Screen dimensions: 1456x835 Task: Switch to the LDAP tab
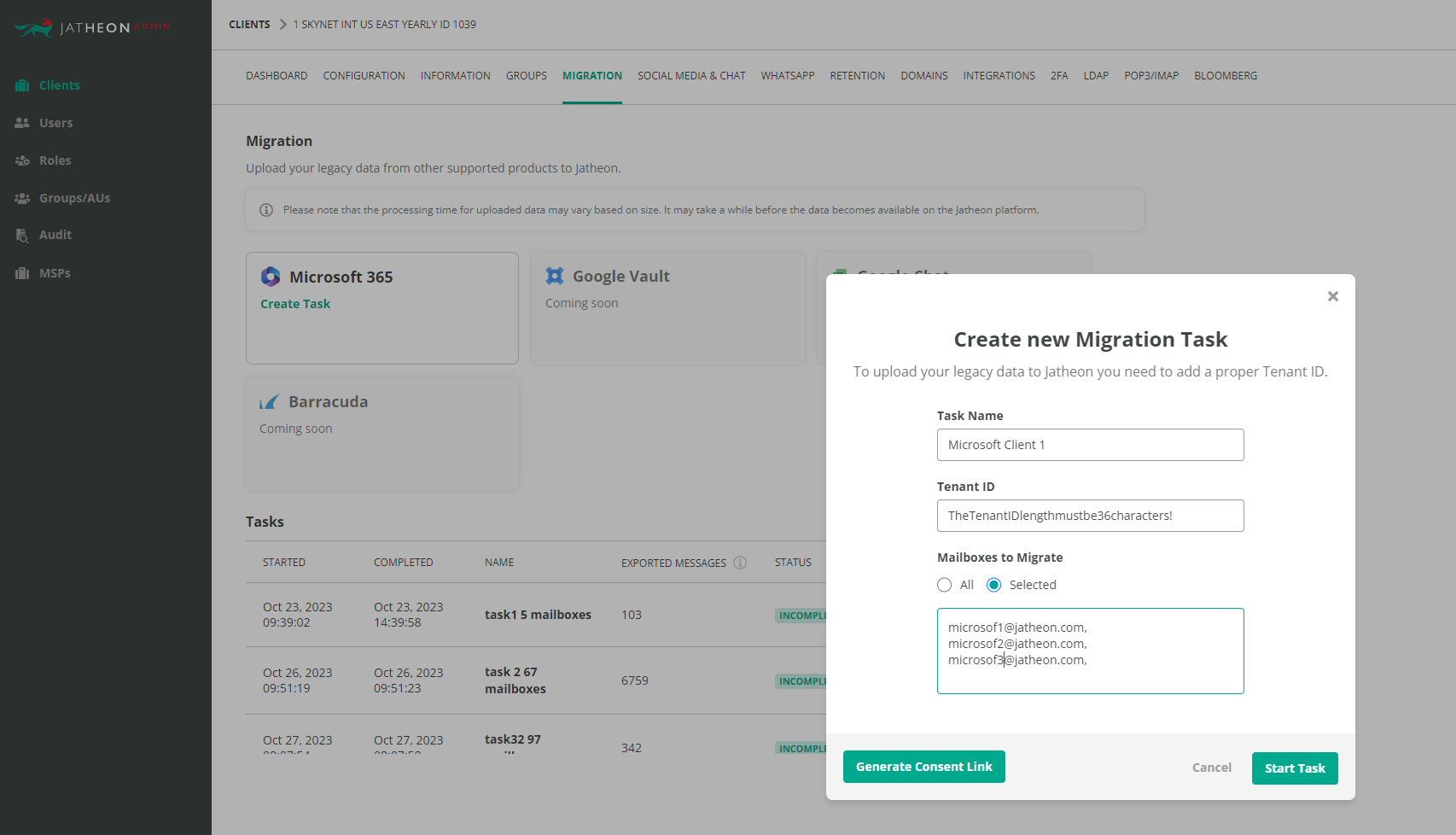pyautogui.click(x=1096, y=76)
